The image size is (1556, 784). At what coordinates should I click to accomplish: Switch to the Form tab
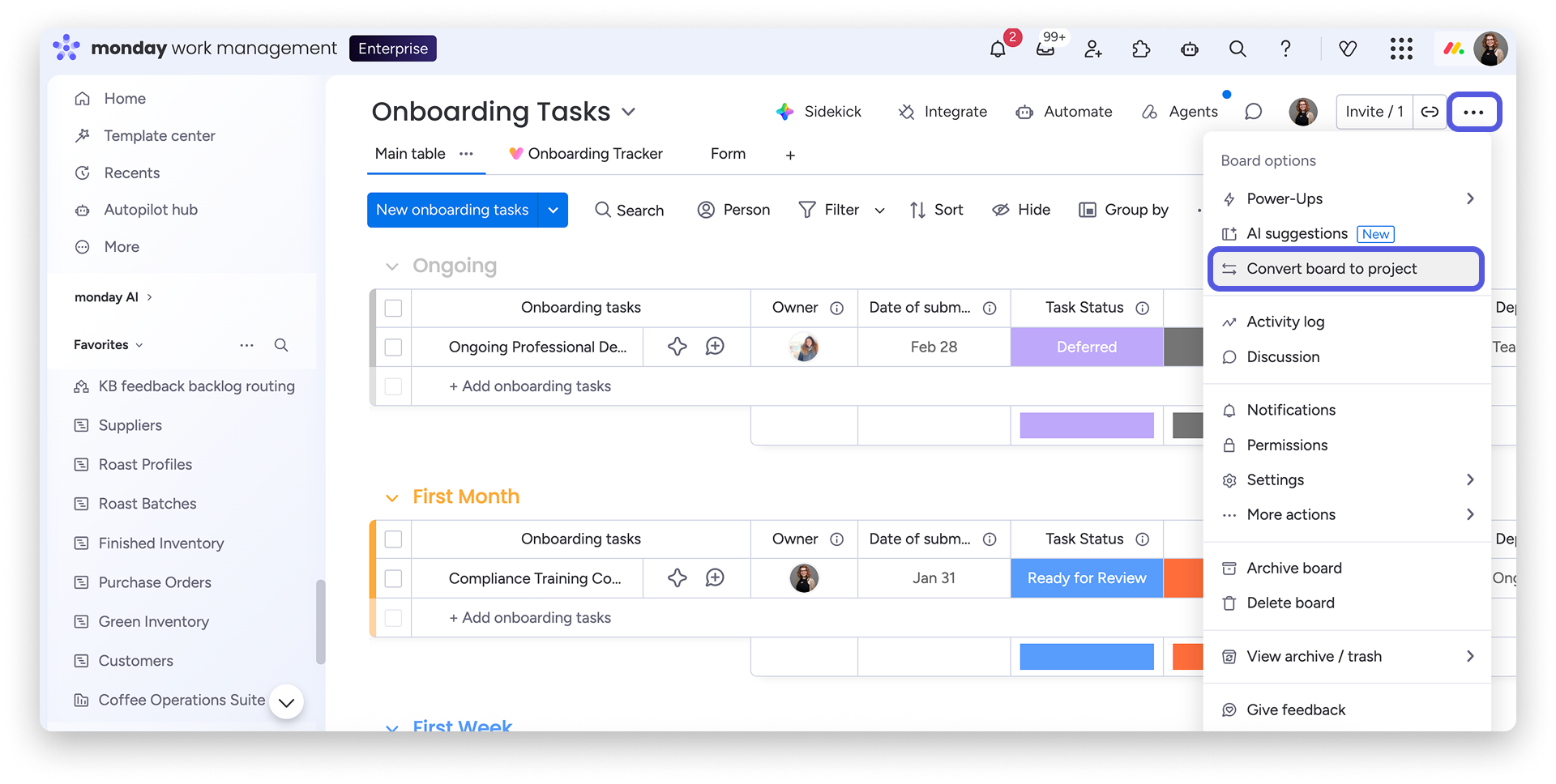pyautogui.click(x=728, y=154)
